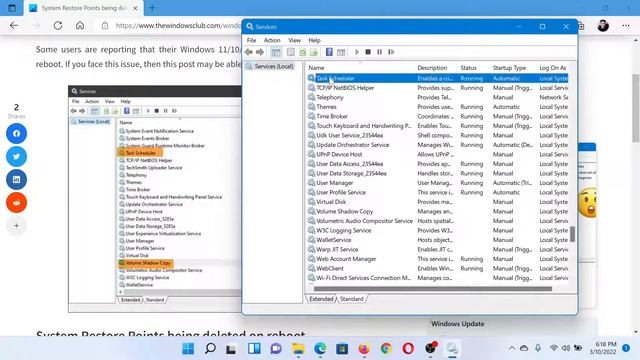Open the Action menu in Services
640x360 pixels.
click(272, 40)
